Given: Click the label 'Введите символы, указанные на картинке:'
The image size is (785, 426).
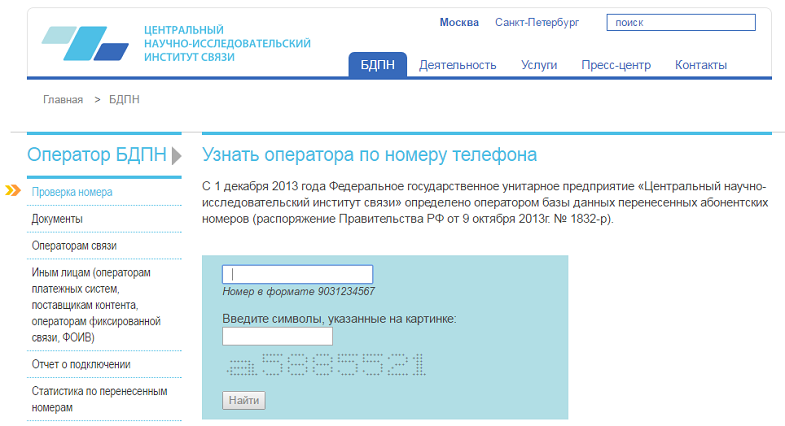Looking at the screenshot, I should coord(339,319).
